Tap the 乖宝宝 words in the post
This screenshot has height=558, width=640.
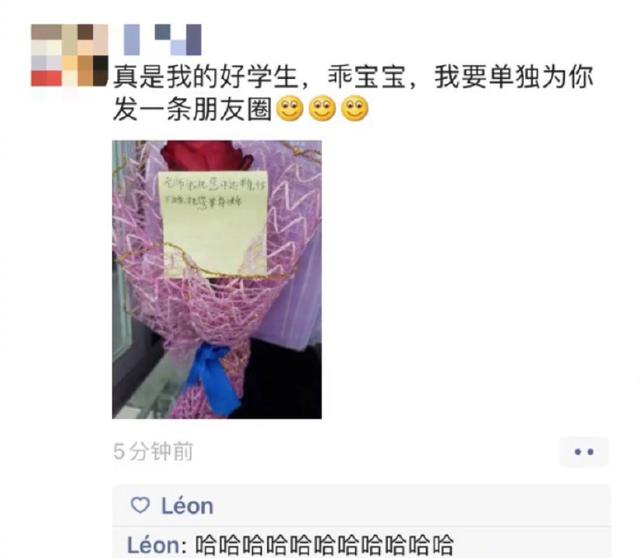click(367, 77)
